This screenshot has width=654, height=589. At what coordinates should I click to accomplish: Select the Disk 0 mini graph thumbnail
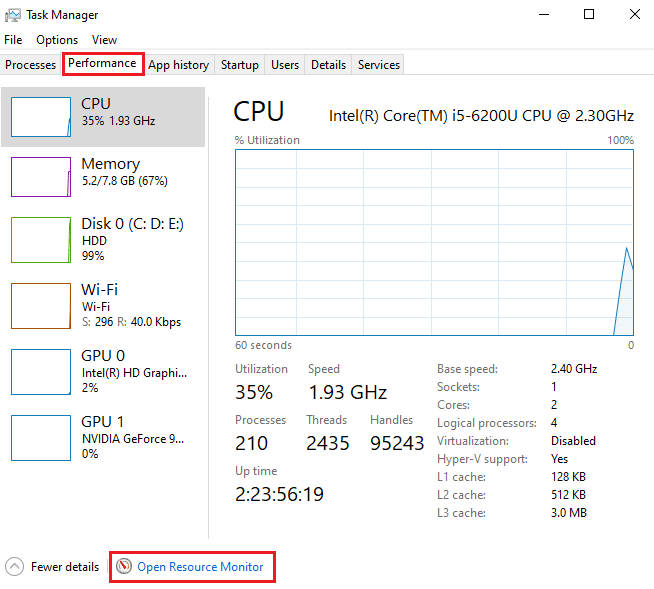coord(41,240)
